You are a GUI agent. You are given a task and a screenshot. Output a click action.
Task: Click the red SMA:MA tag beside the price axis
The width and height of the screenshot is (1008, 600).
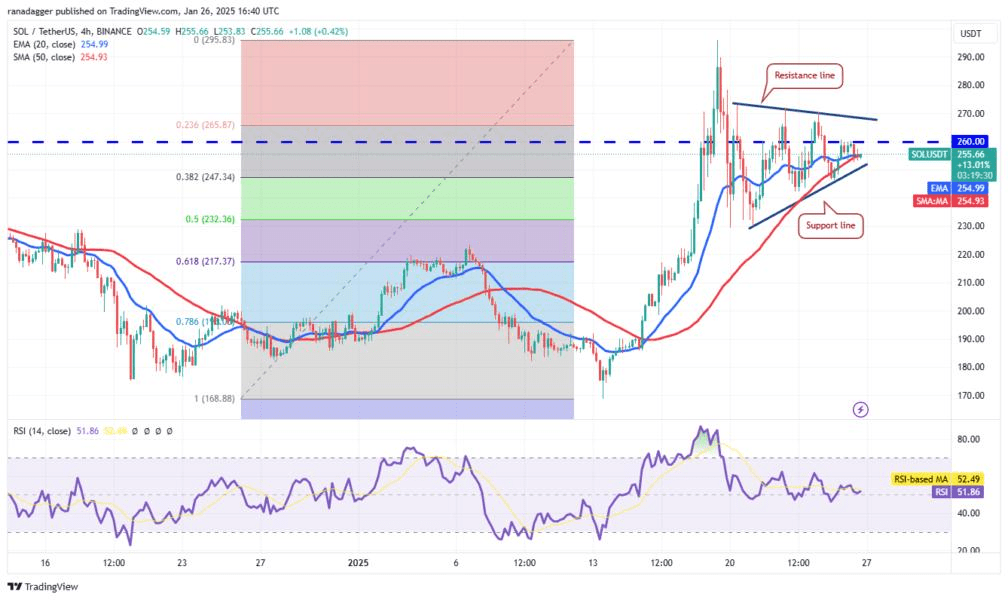932,201
